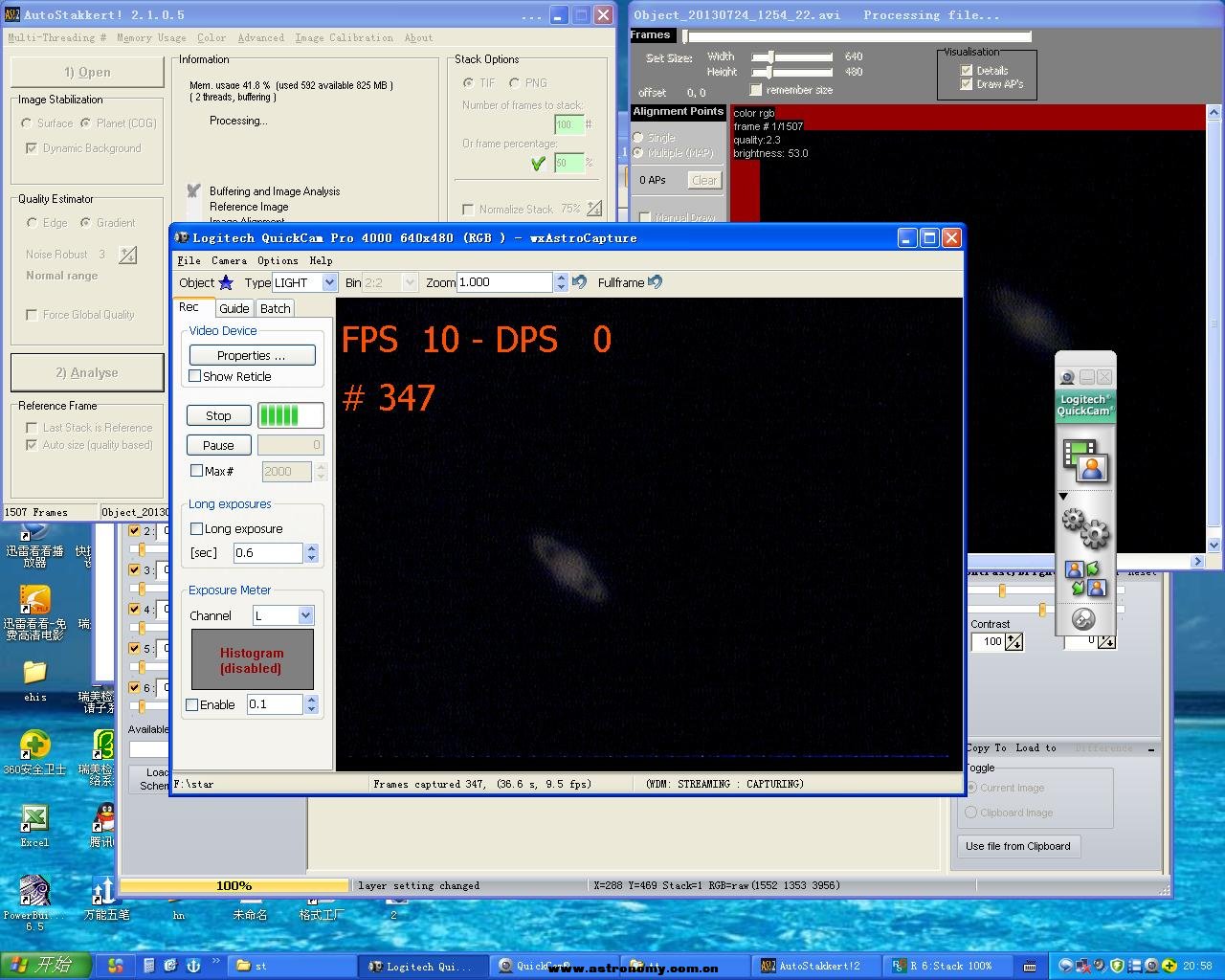Expand the QuickCam black triangle arrow
The height and width of the screenshot is (980, 1225).
tap(1063, 497)
